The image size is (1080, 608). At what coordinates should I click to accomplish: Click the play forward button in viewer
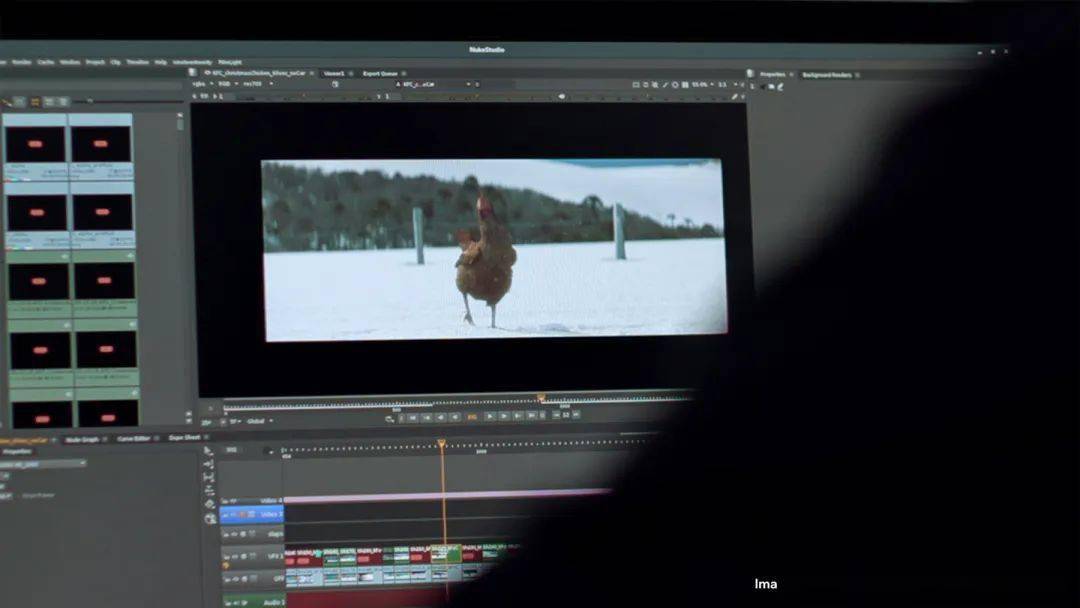(489, 417)
